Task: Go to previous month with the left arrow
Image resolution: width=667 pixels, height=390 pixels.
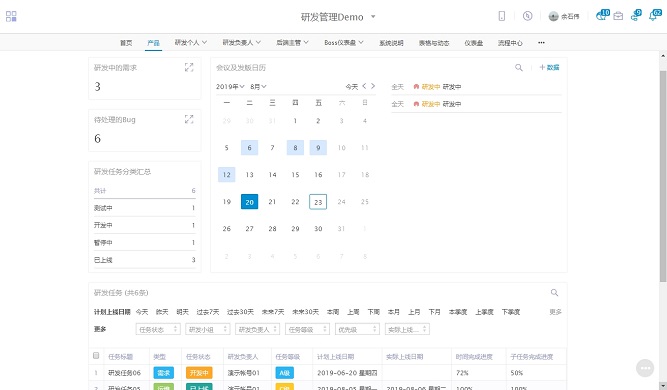Action: pyautogui.click(x=364, y=86)
